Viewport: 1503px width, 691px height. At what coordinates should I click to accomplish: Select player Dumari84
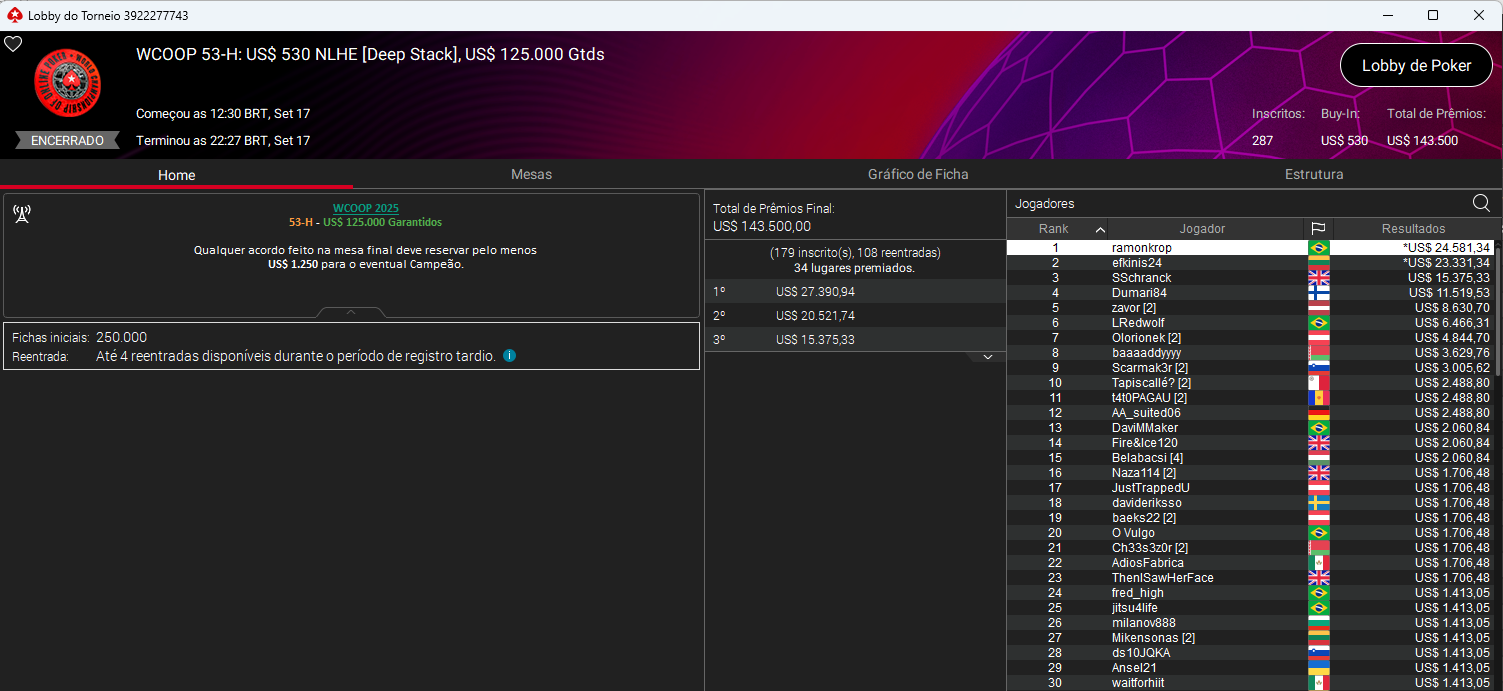point(1139,292)
